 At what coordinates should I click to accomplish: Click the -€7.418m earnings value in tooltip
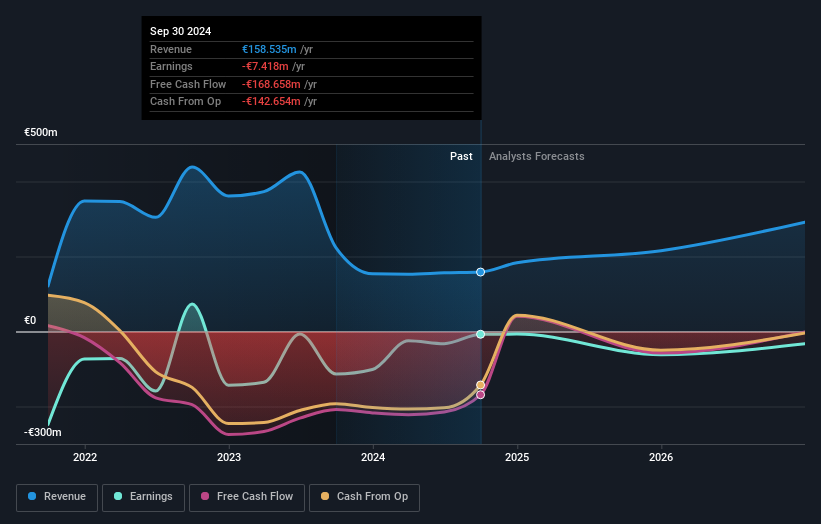pos(265,66)
